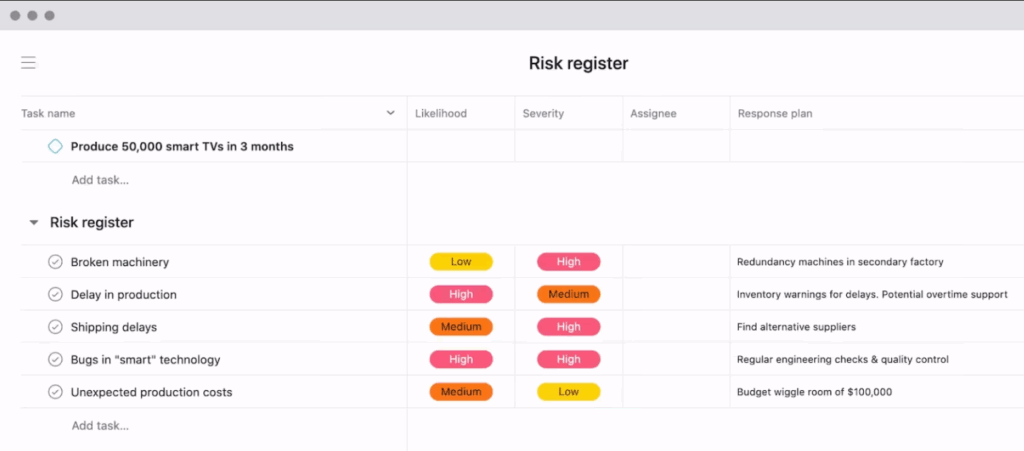Screen dimensions: 1024x451
Task: Open Likelihood Medium tag for Shipping delays
Action: tap(461, 327)
